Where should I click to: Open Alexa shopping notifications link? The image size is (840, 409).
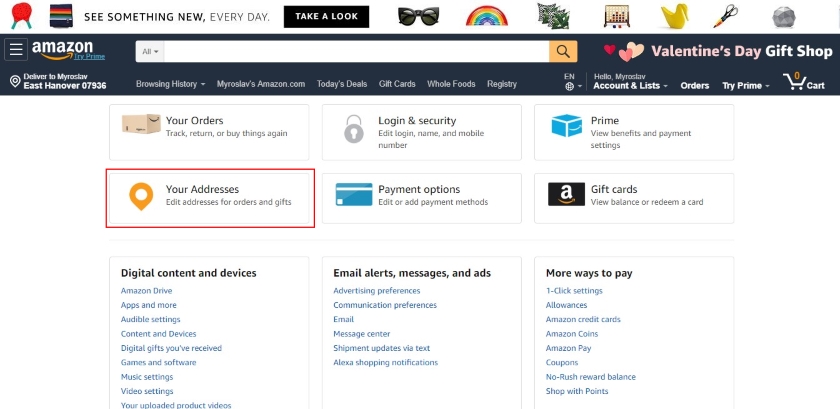coord(386,362)
